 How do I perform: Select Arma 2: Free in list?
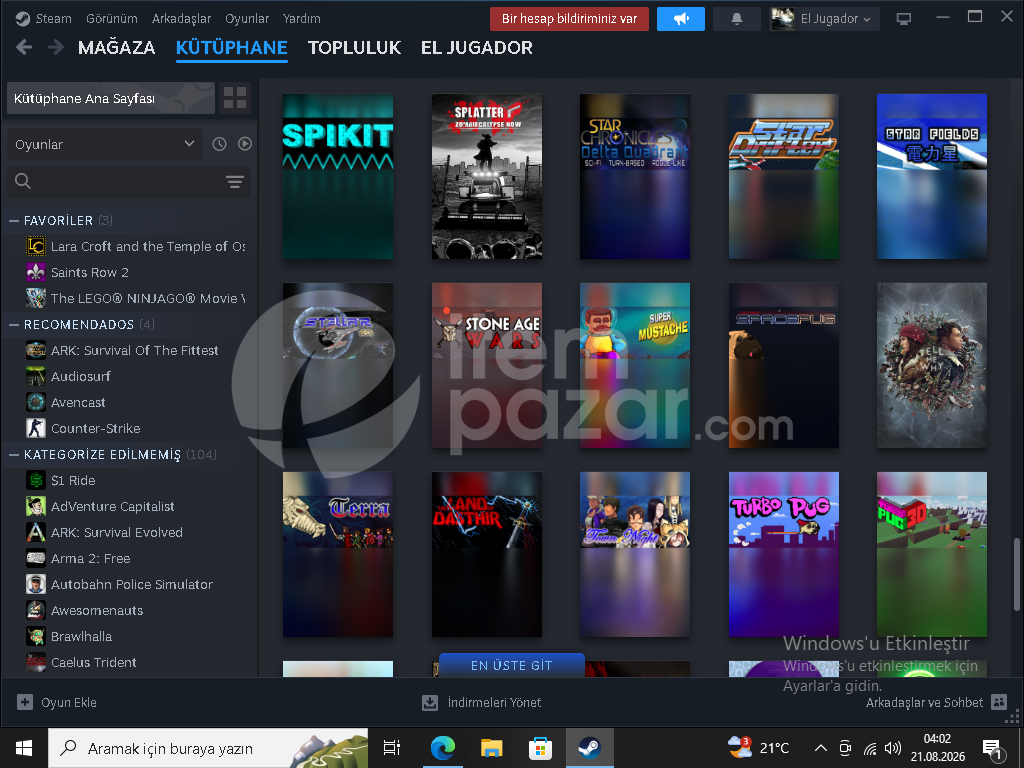coord(91,558)
